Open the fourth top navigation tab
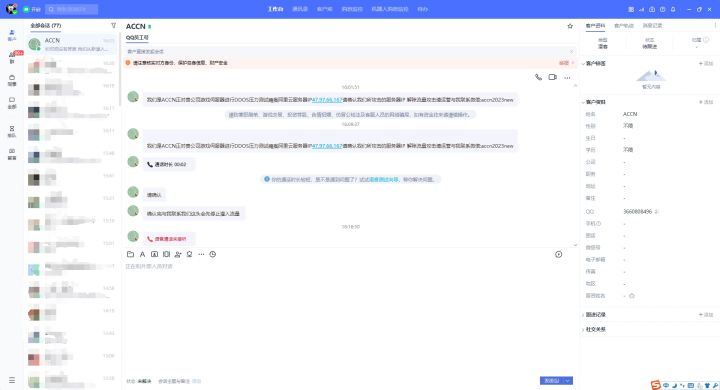This screenshot has width=720, height=390. click(x=352, y=9)
